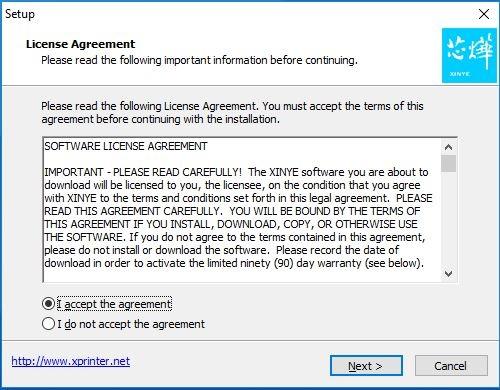Click the "SOFTWARE LICENSE AGREEMENT" heading text

[x=126, y=146]
